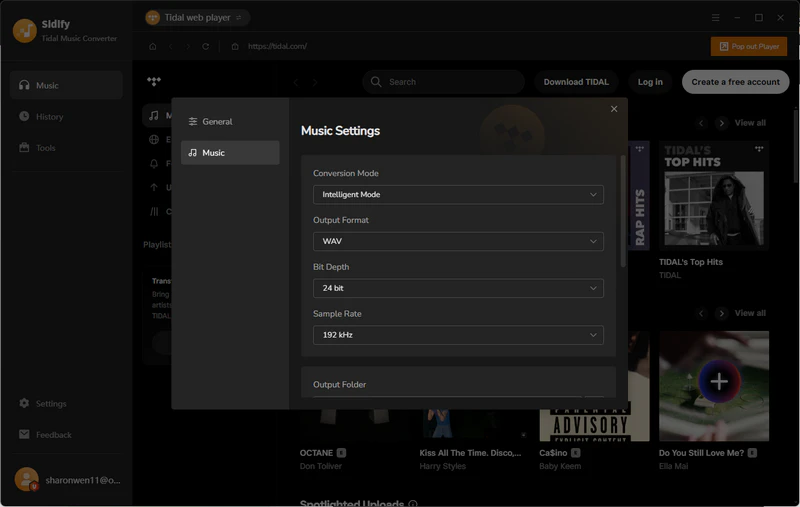Click the Tidal page vertical scrollbar
The image size is (800, 507).
coord(796,147)
